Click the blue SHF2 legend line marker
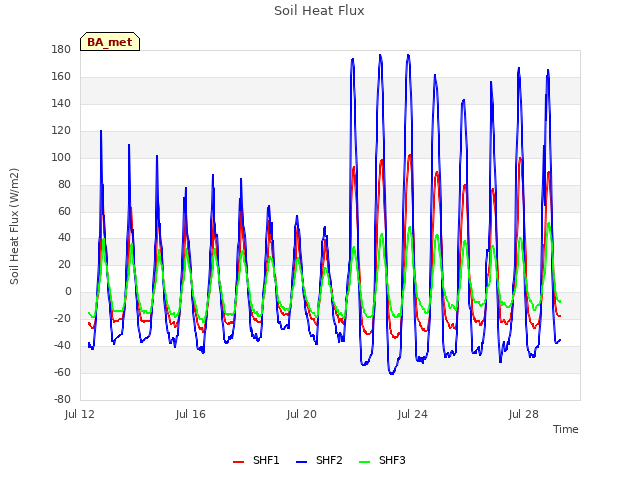This screenshot has height=480, width=640. [301, 462]
